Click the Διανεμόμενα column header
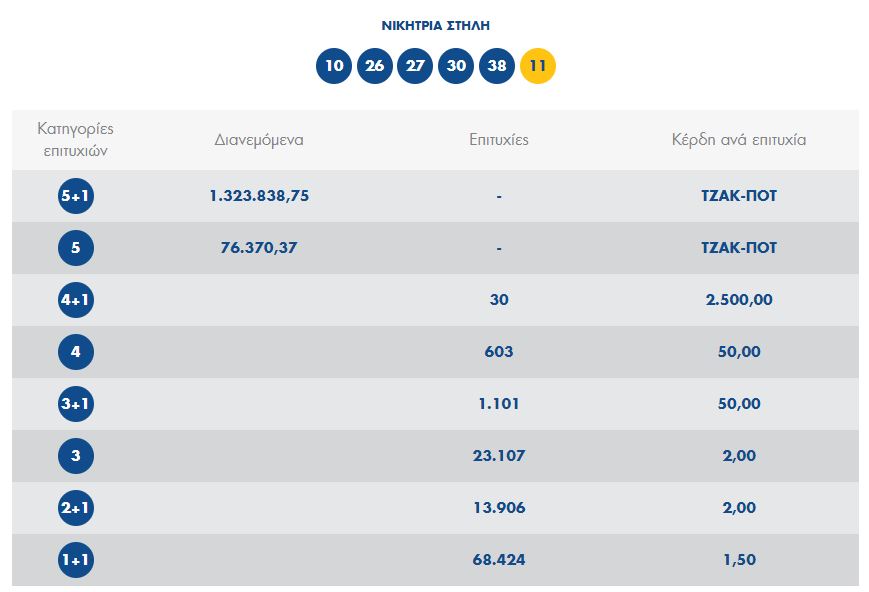869x592 pixels. [x=259, y=140]
